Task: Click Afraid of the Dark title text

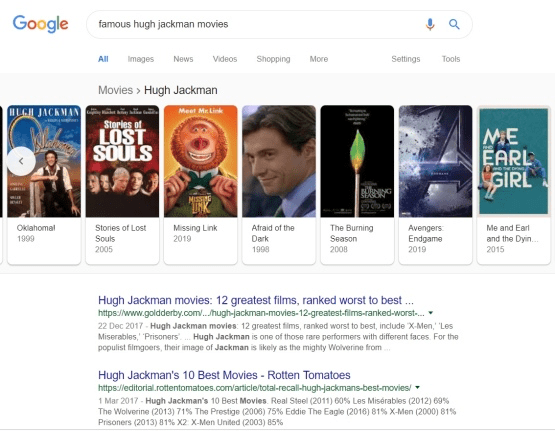Action: [x=273, y=234]
